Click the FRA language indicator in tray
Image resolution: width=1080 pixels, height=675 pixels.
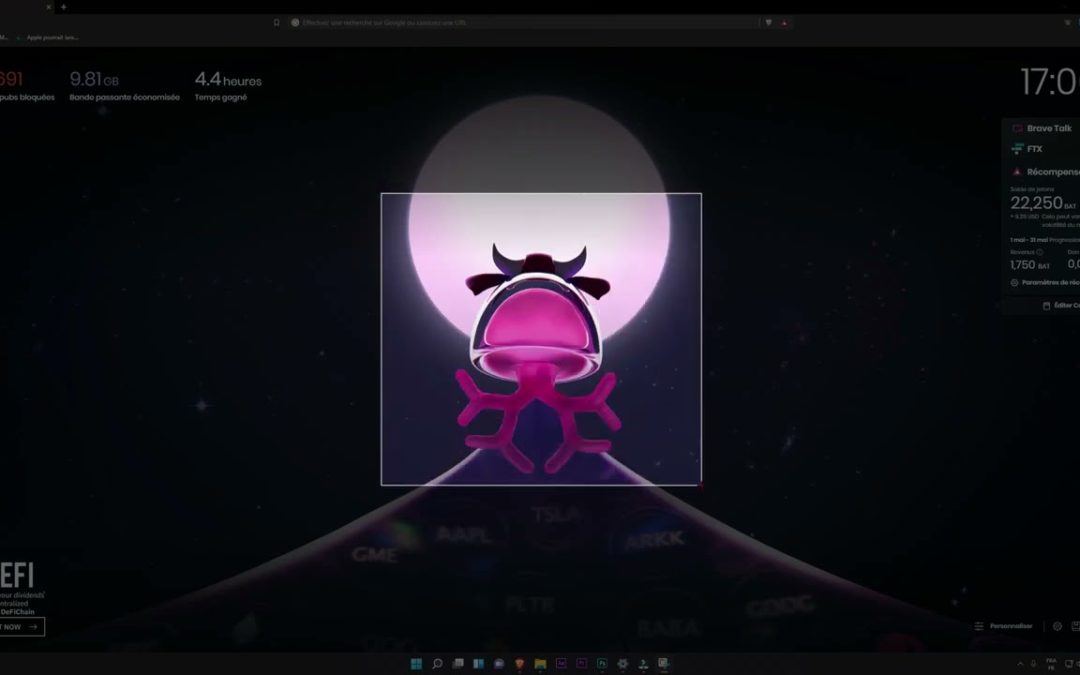1051,664
